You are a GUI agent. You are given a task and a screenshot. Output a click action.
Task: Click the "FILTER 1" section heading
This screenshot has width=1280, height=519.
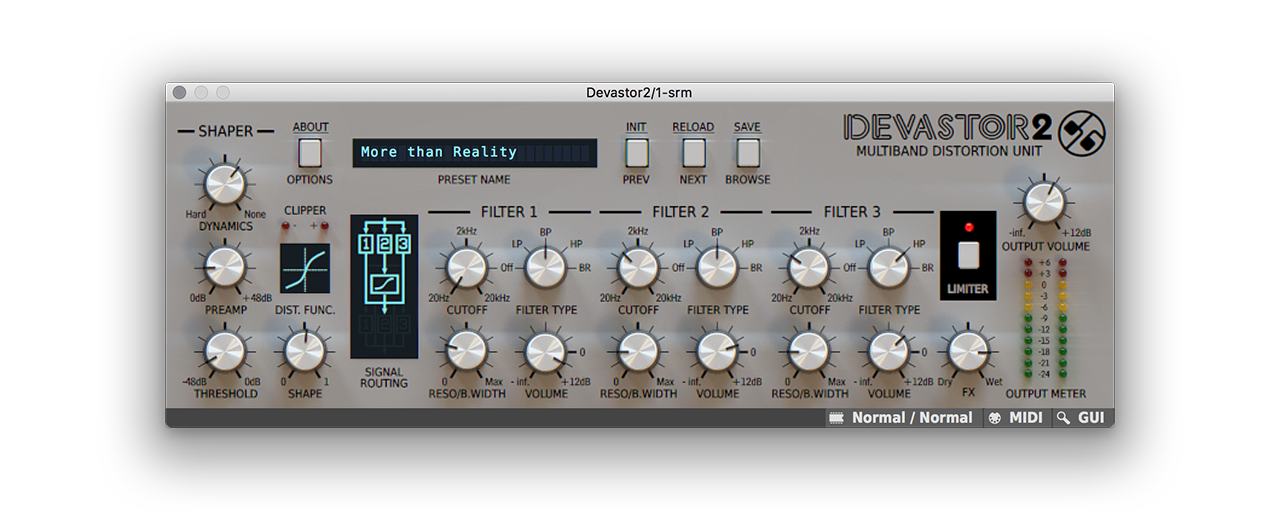point(509,211)
